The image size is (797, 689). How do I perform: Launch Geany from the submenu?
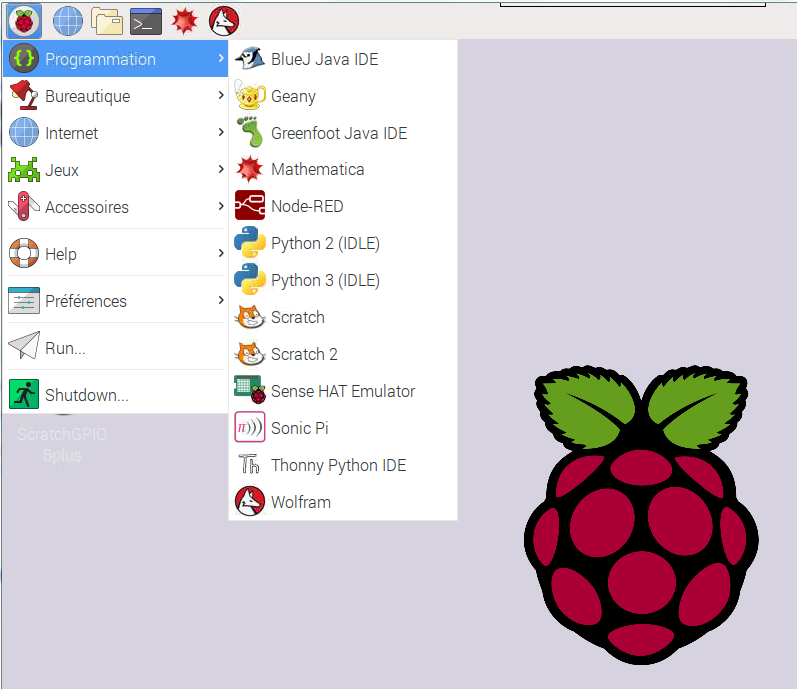[x=343, y=96]
